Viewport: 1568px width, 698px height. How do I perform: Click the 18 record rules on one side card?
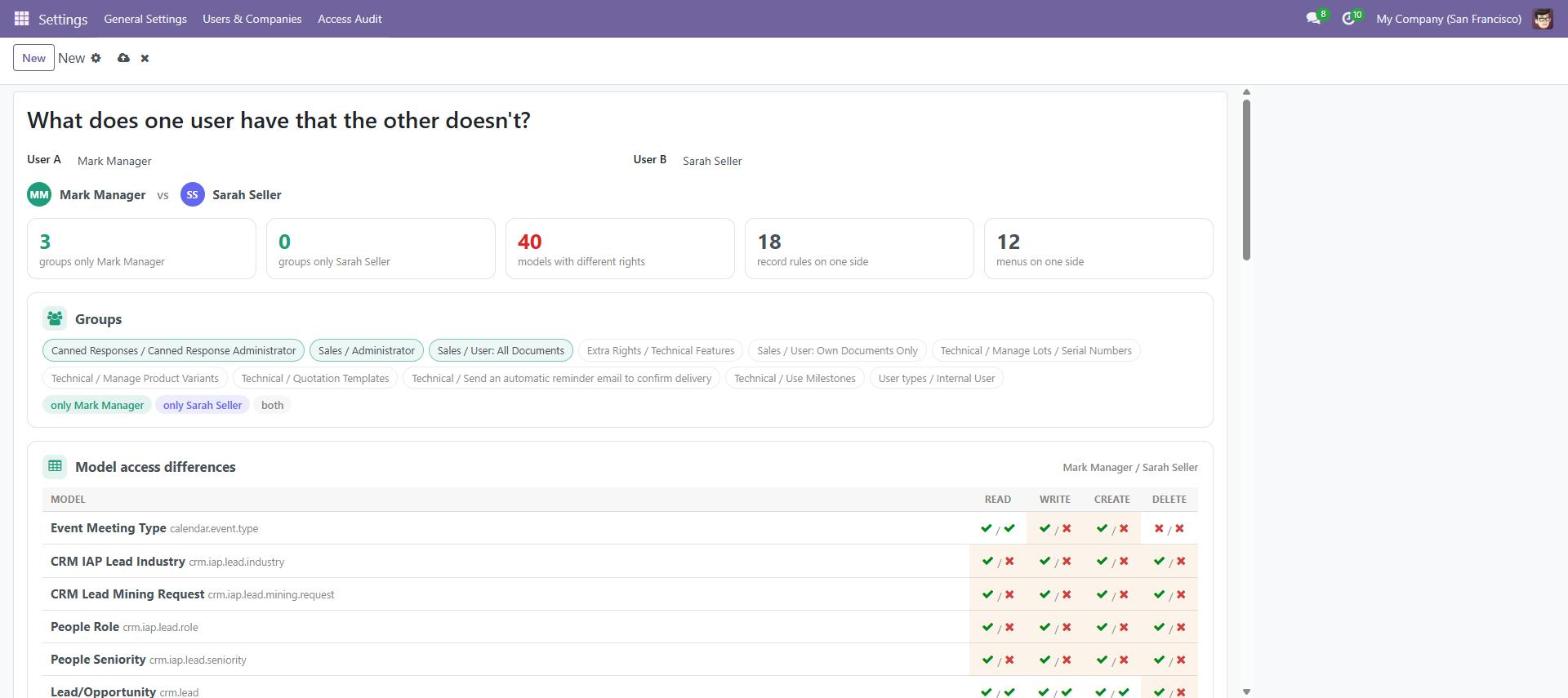(859, 248)
